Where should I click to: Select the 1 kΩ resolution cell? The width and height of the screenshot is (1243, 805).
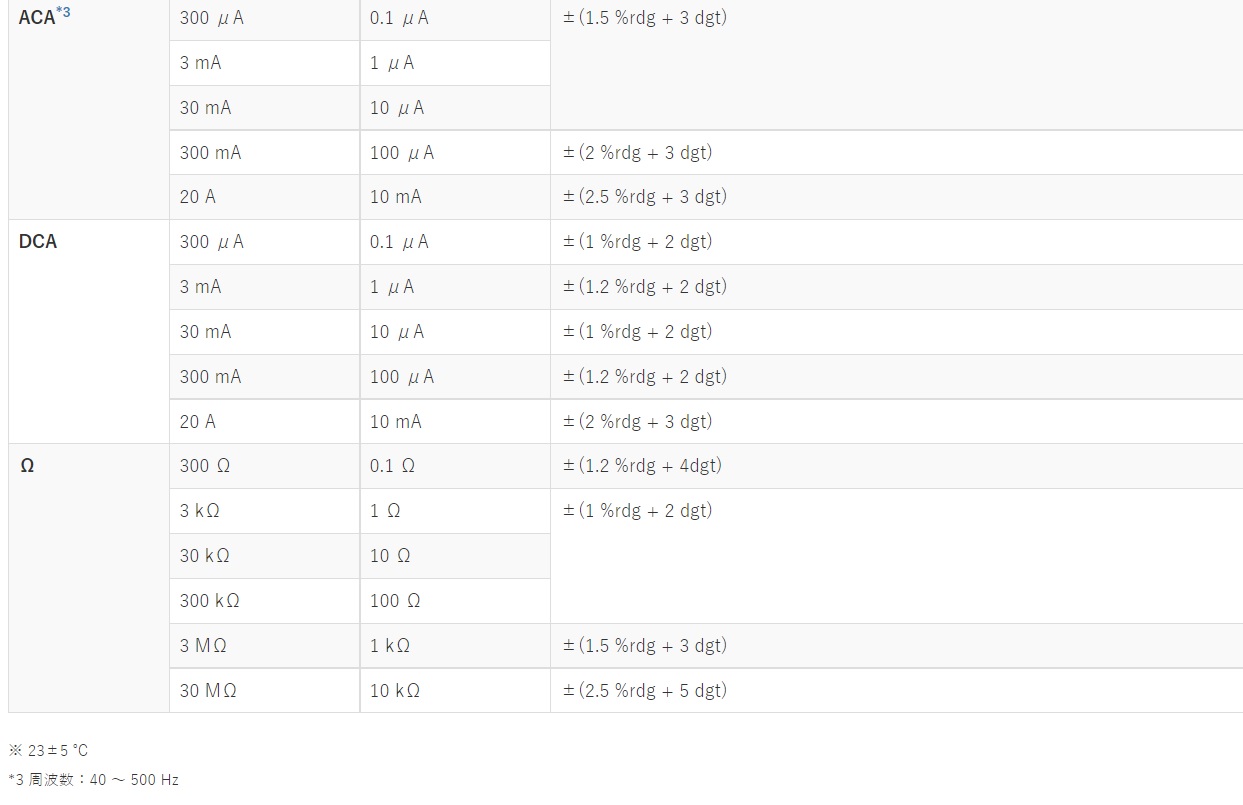[455, 645]
